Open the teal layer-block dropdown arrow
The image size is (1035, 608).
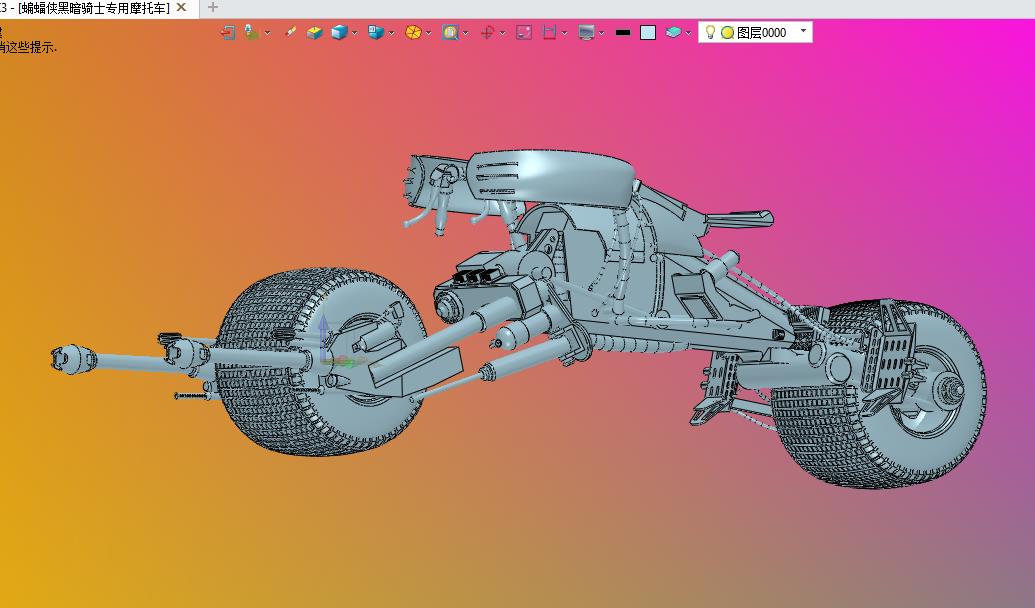688,32
